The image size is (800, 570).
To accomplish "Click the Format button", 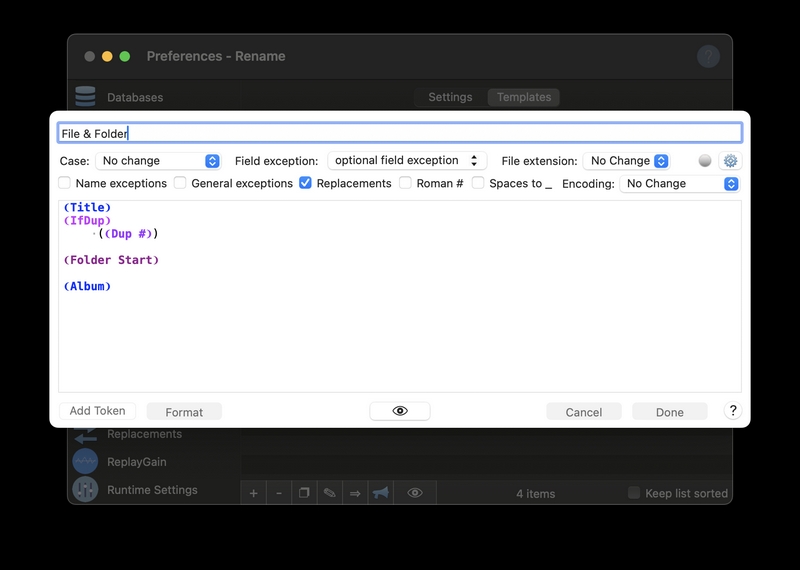I will 184,412.
